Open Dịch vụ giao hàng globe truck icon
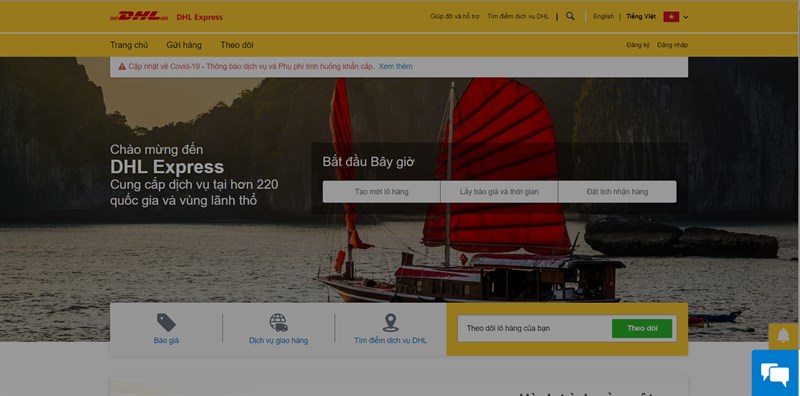This screenshot has width=800, height=396. coord(279,323)
